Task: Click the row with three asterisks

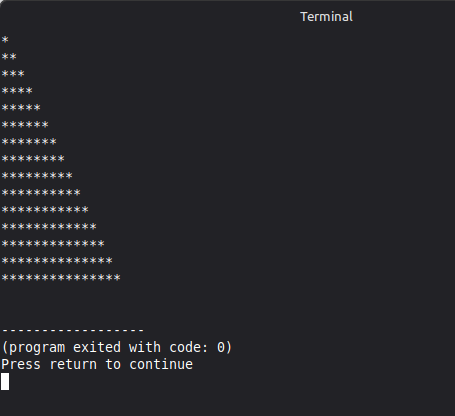Action: pos(13,74)
